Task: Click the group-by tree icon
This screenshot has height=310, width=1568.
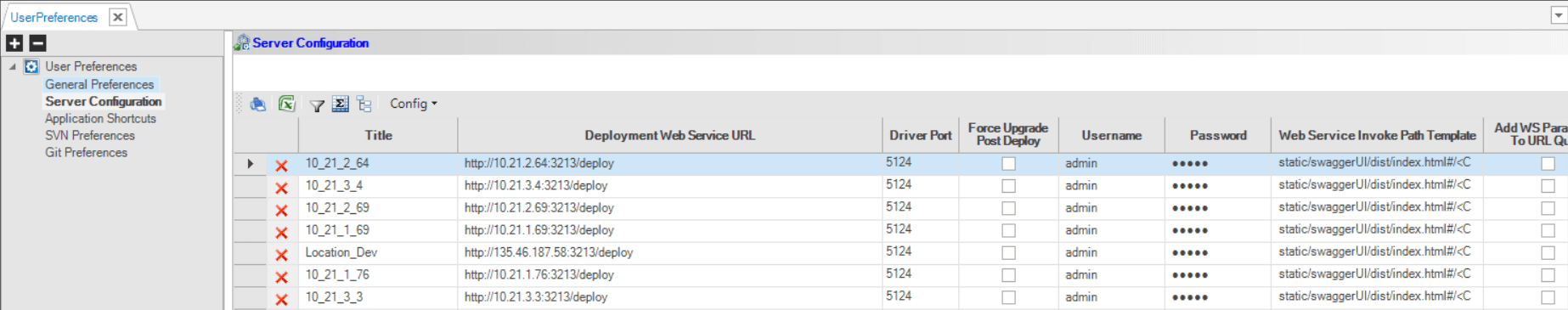Action: [x=364, y=104]
